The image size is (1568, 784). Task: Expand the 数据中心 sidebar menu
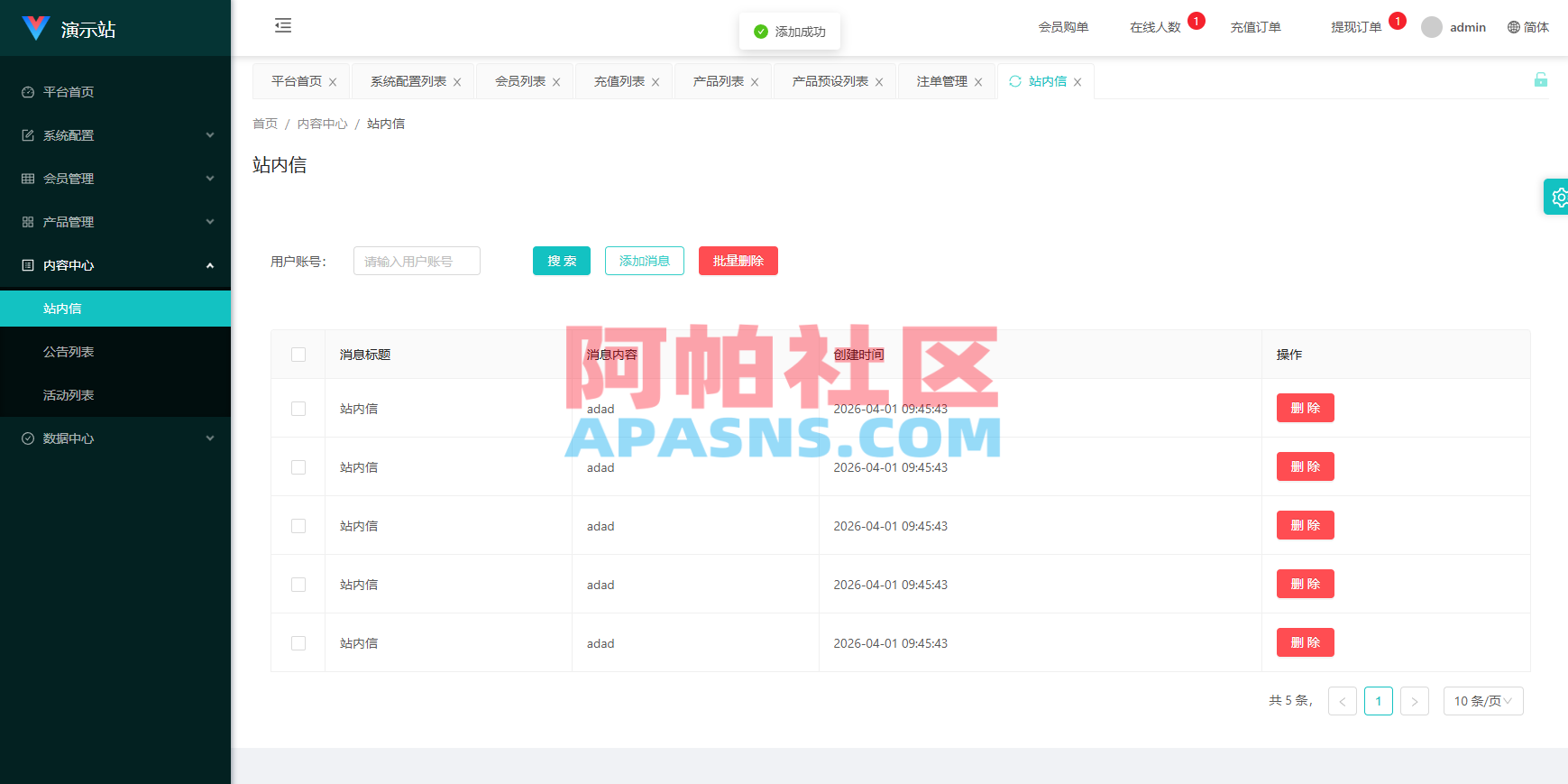coord(115,438)
